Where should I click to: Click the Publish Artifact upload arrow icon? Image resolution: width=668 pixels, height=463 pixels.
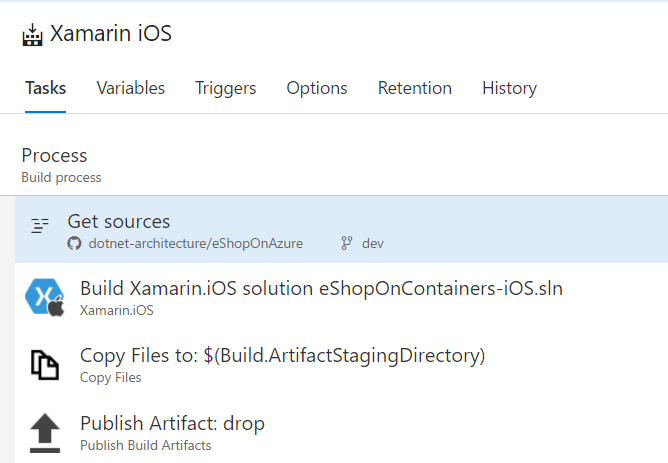click(x=43, y=432)
